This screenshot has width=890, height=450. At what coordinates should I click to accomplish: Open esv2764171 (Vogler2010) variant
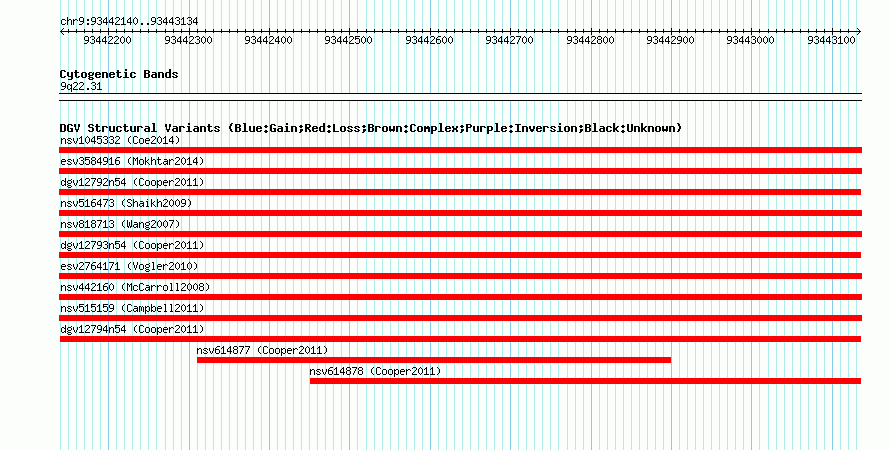tap(129, 266)
